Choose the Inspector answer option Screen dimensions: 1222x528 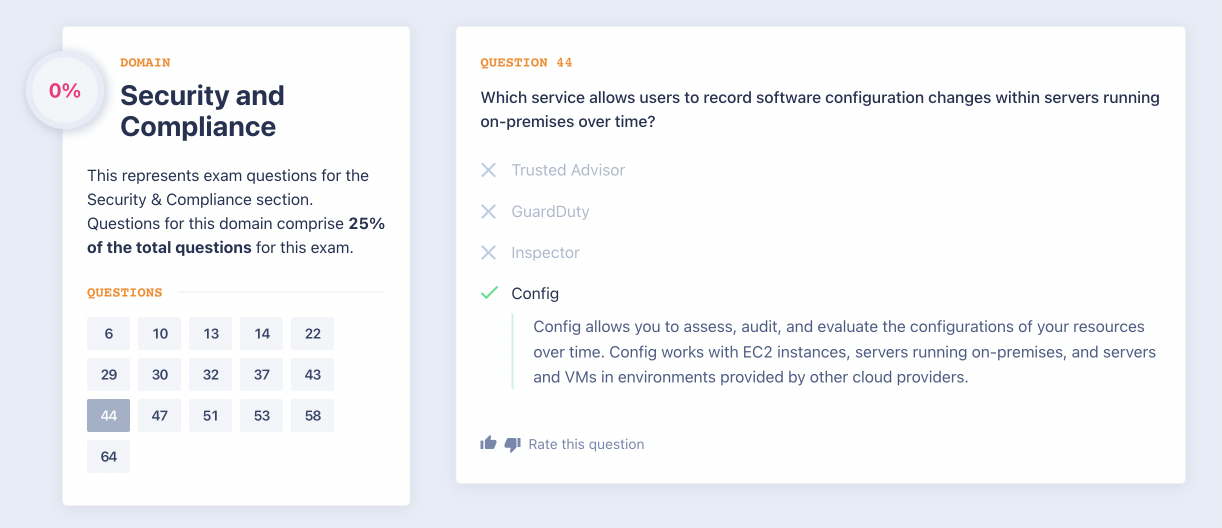[x=545, y=253]
